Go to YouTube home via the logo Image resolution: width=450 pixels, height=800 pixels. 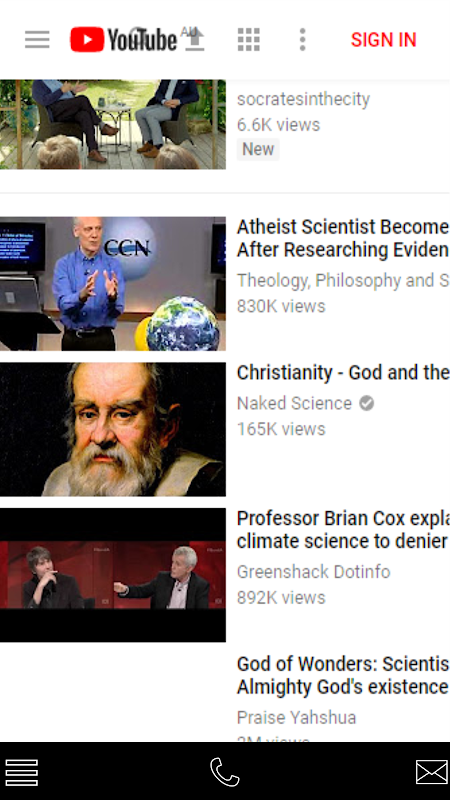pos(123,39)
